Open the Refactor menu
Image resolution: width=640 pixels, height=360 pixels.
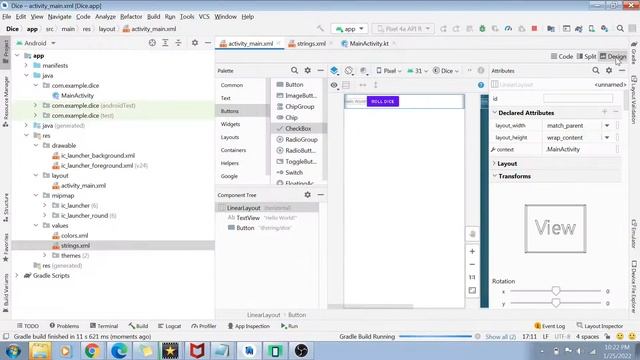tap(131, 17)
